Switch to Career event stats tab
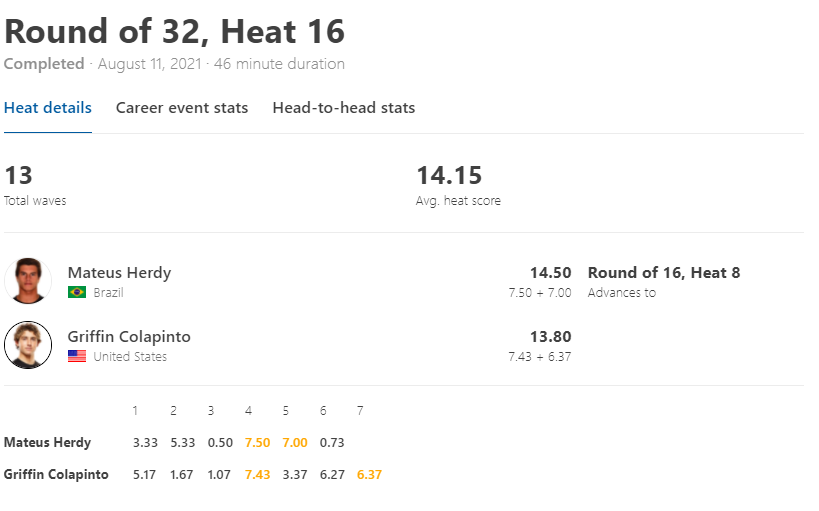819x511 pixels. (x=182, y=108)
